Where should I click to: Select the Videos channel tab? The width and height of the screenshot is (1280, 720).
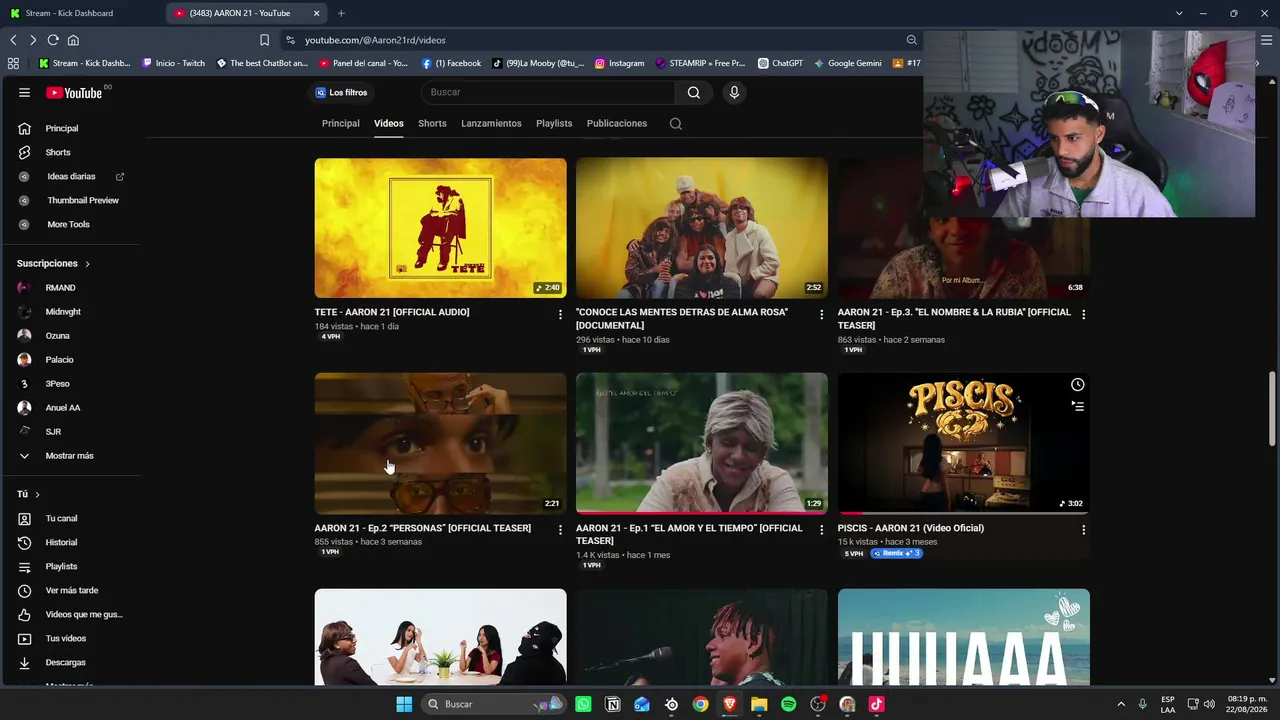tap(389, 124)
